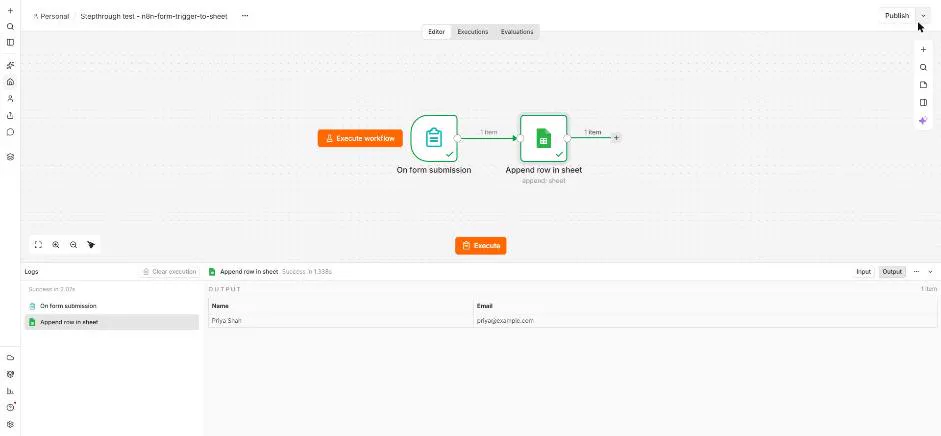Image resolution: width=941 pixels, height=436 pixels.
Task: Open the Personal project breadcrumb
Action: [x=51, y=16]
